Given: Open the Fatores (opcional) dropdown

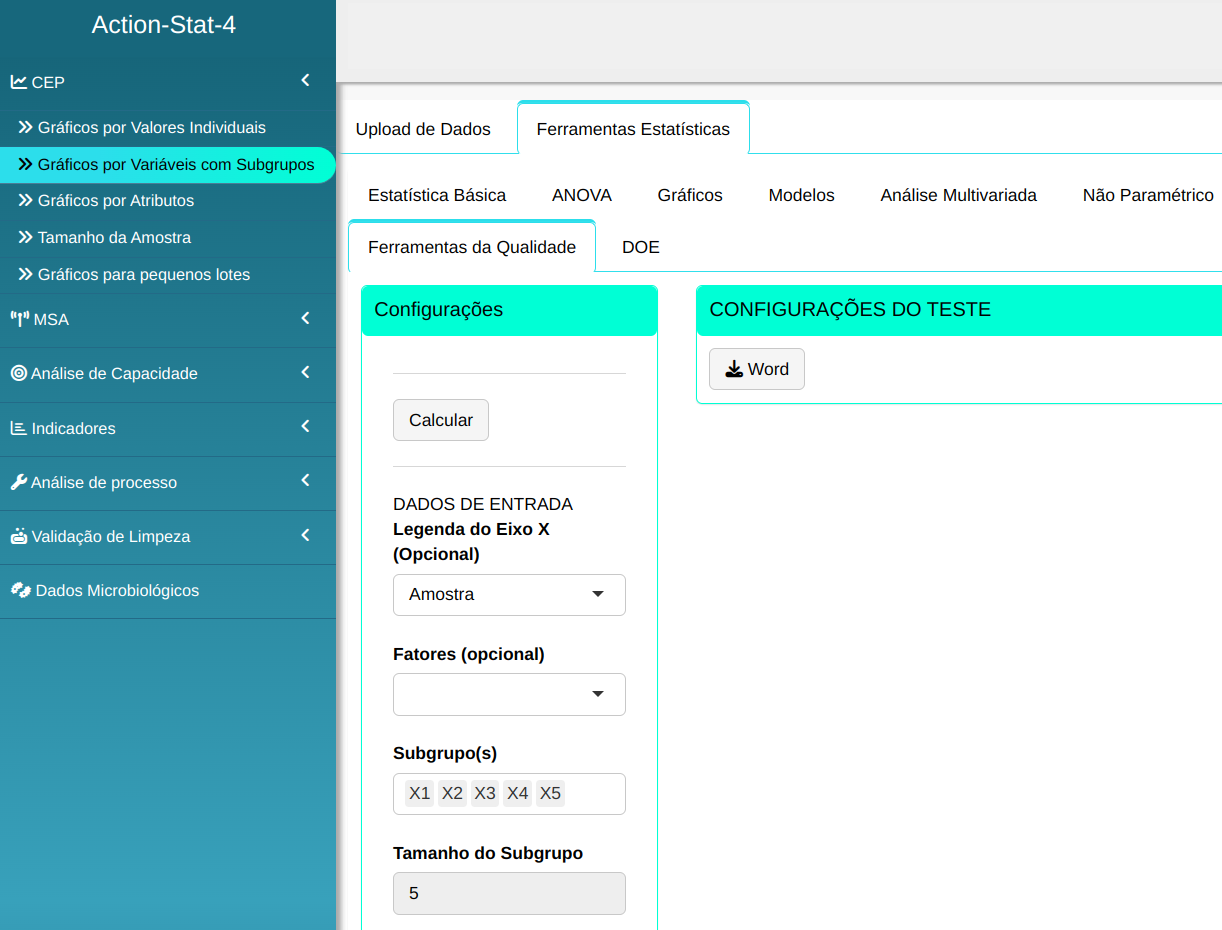Looking at the screenshot, I should 509,694.
